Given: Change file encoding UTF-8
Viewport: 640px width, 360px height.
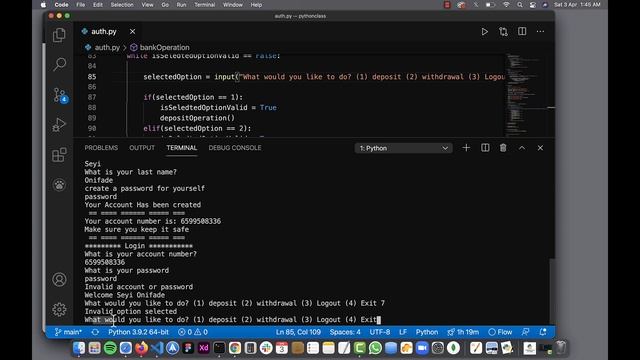Looking at the screenshot, I should click(380, 332).
